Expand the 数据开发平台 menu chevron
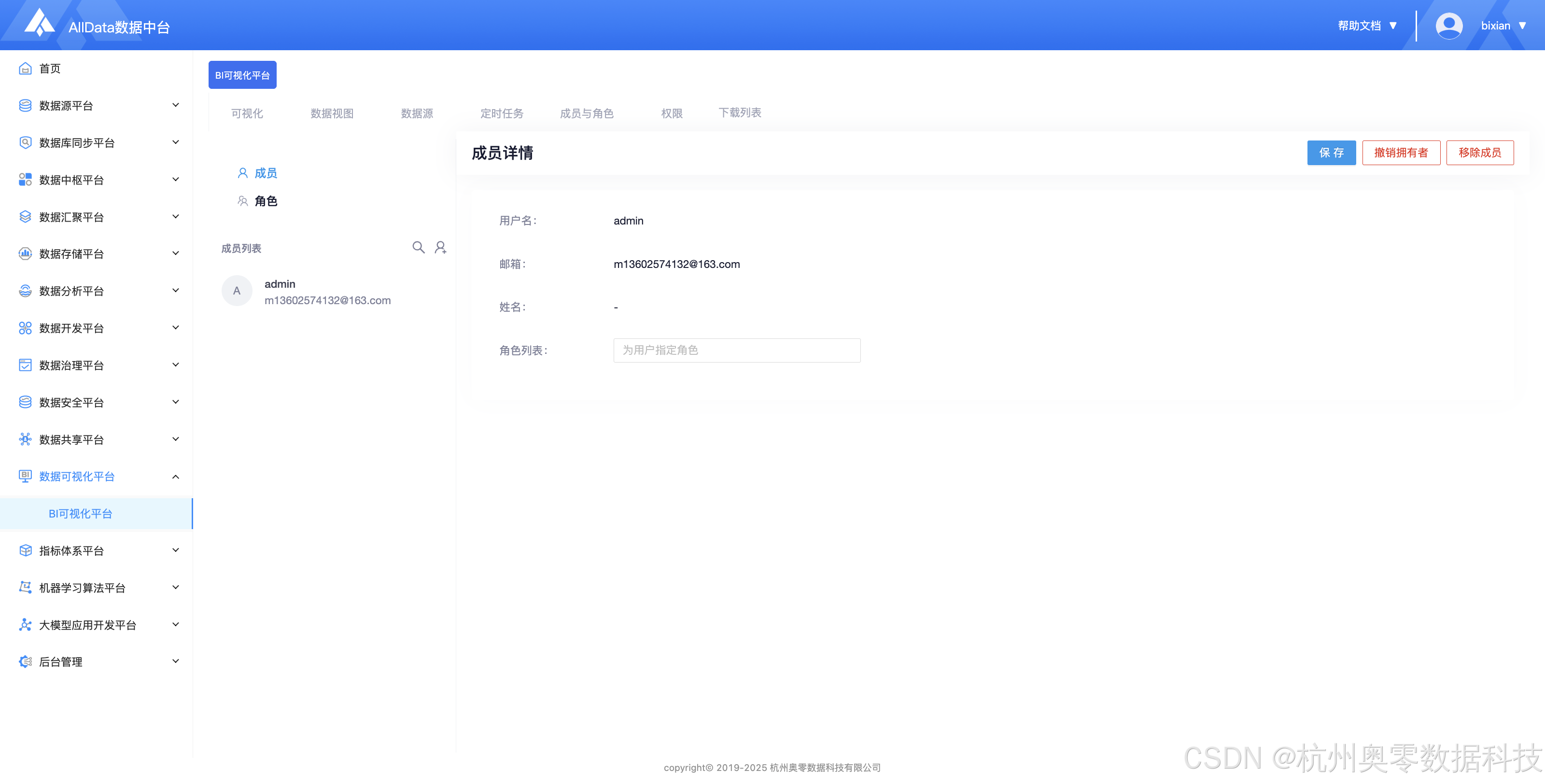Image resolution: width=1545 pixels, height=784 pixels. (x=176, y=327)
